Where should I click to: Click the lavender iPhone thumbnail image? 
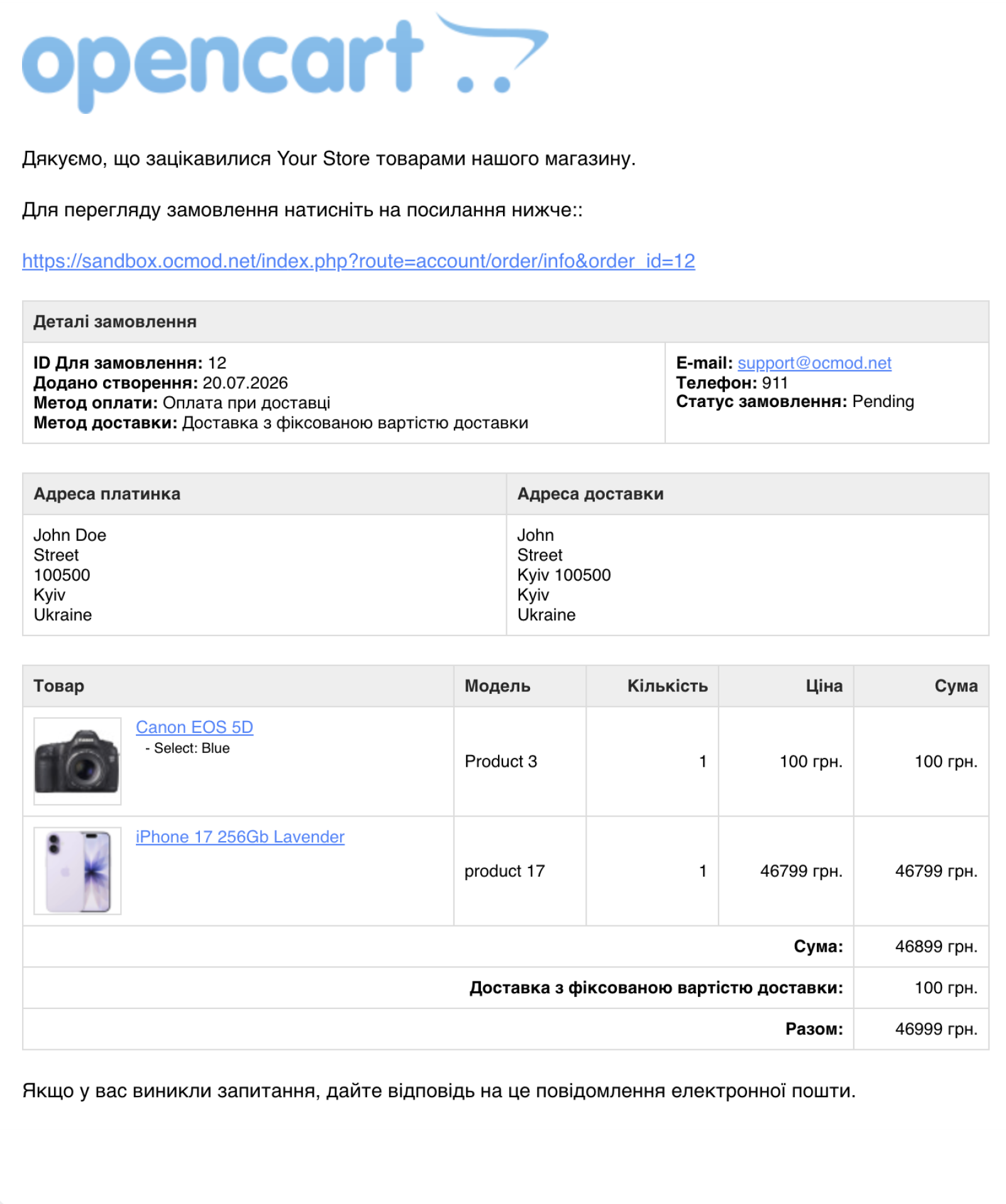(x=77, y=871)
